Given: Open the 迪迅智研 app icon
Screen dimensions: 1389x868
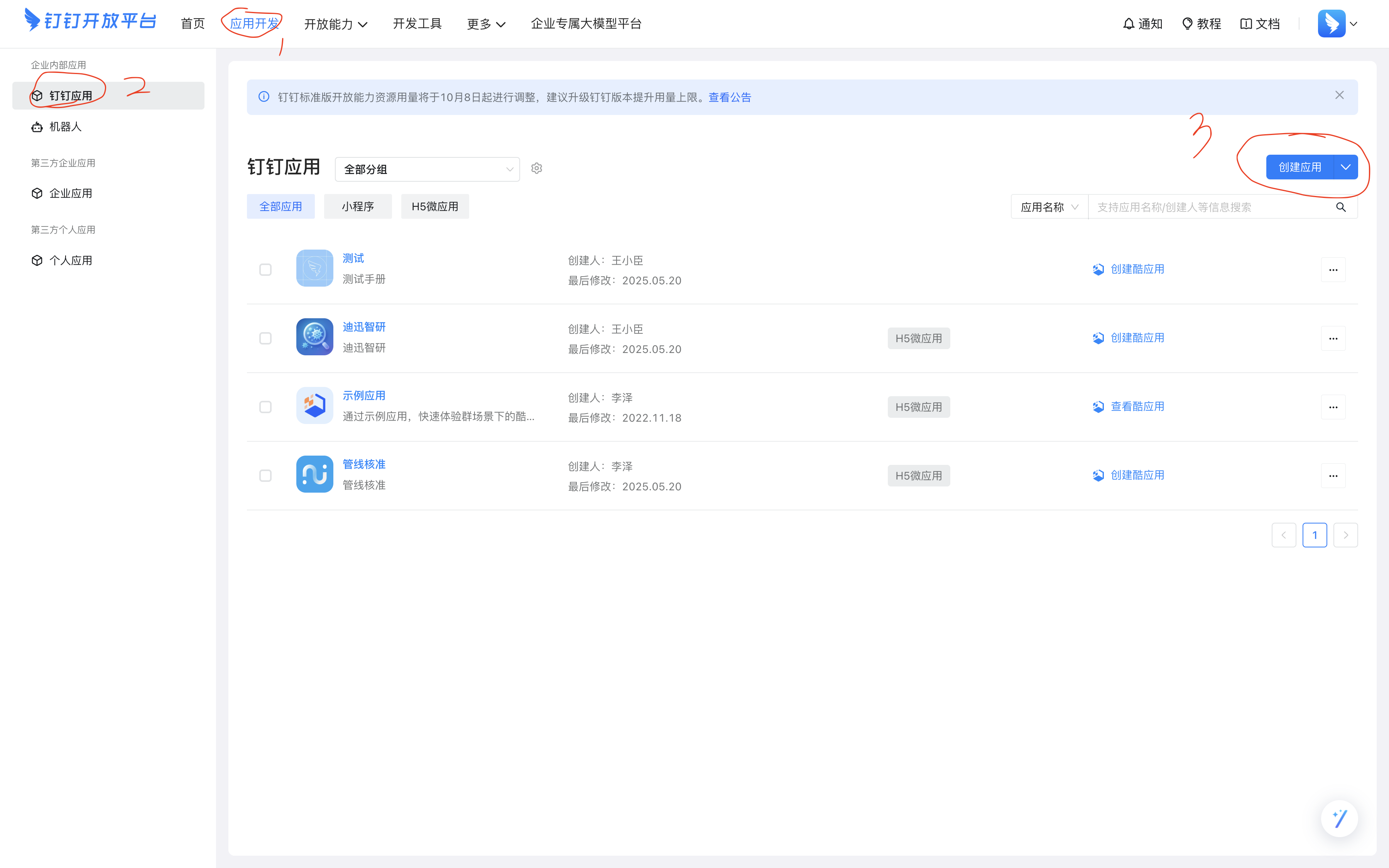Looking at the screenshot, I should click(314, 337).
